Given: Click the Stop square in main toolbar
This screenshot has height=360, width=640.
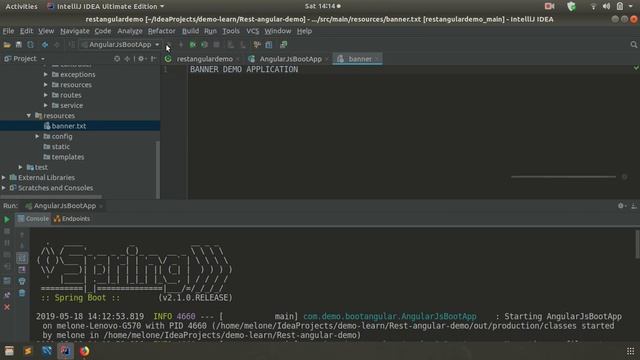Looking at the screenshot, I should [217, 45].
